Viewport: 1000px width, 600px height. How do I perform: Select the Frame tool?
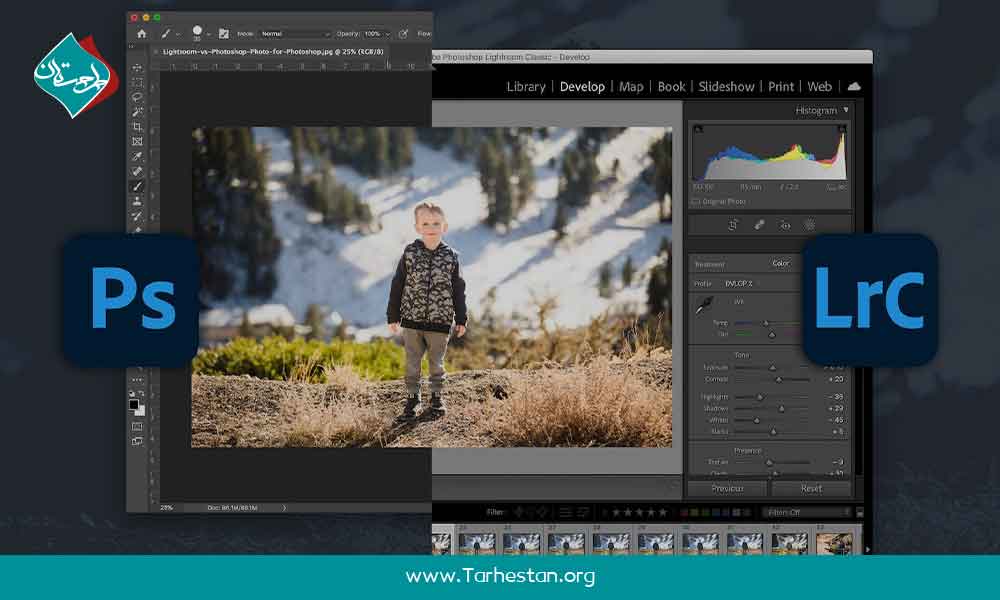tap(137, 142)
